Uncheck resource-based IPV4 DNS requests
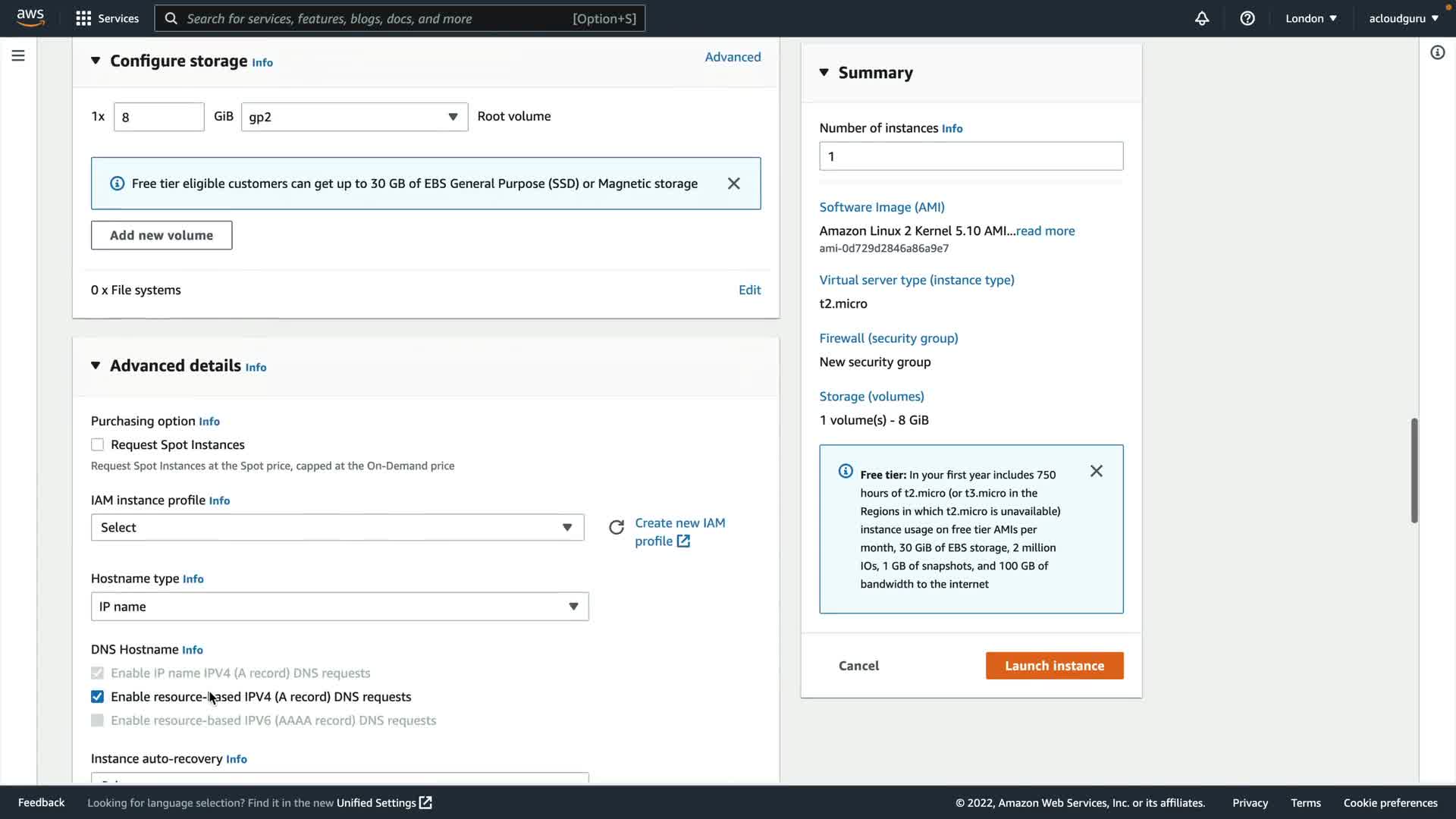This screenshot has height=819, width=1456. (98, 696)
